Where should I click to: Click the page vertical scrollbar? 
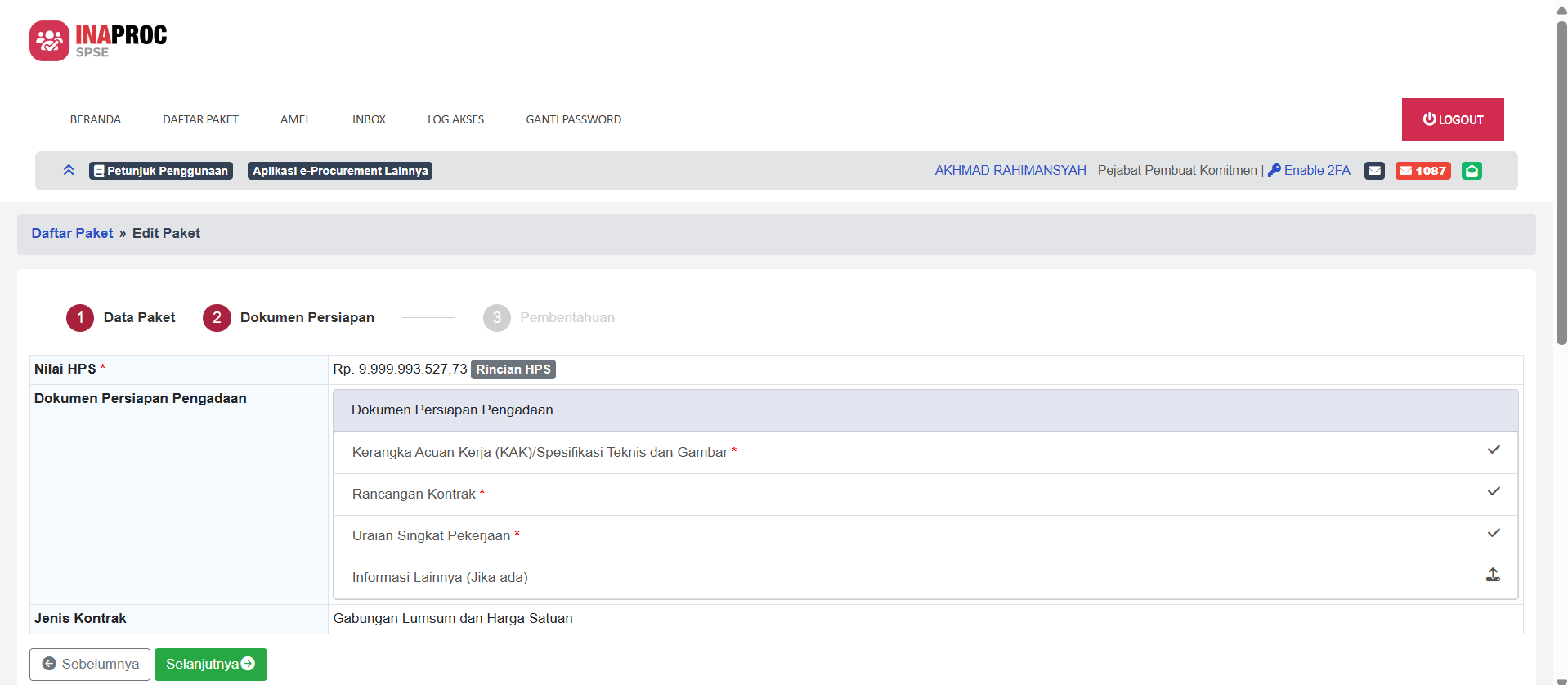[x=1561, y=180]
